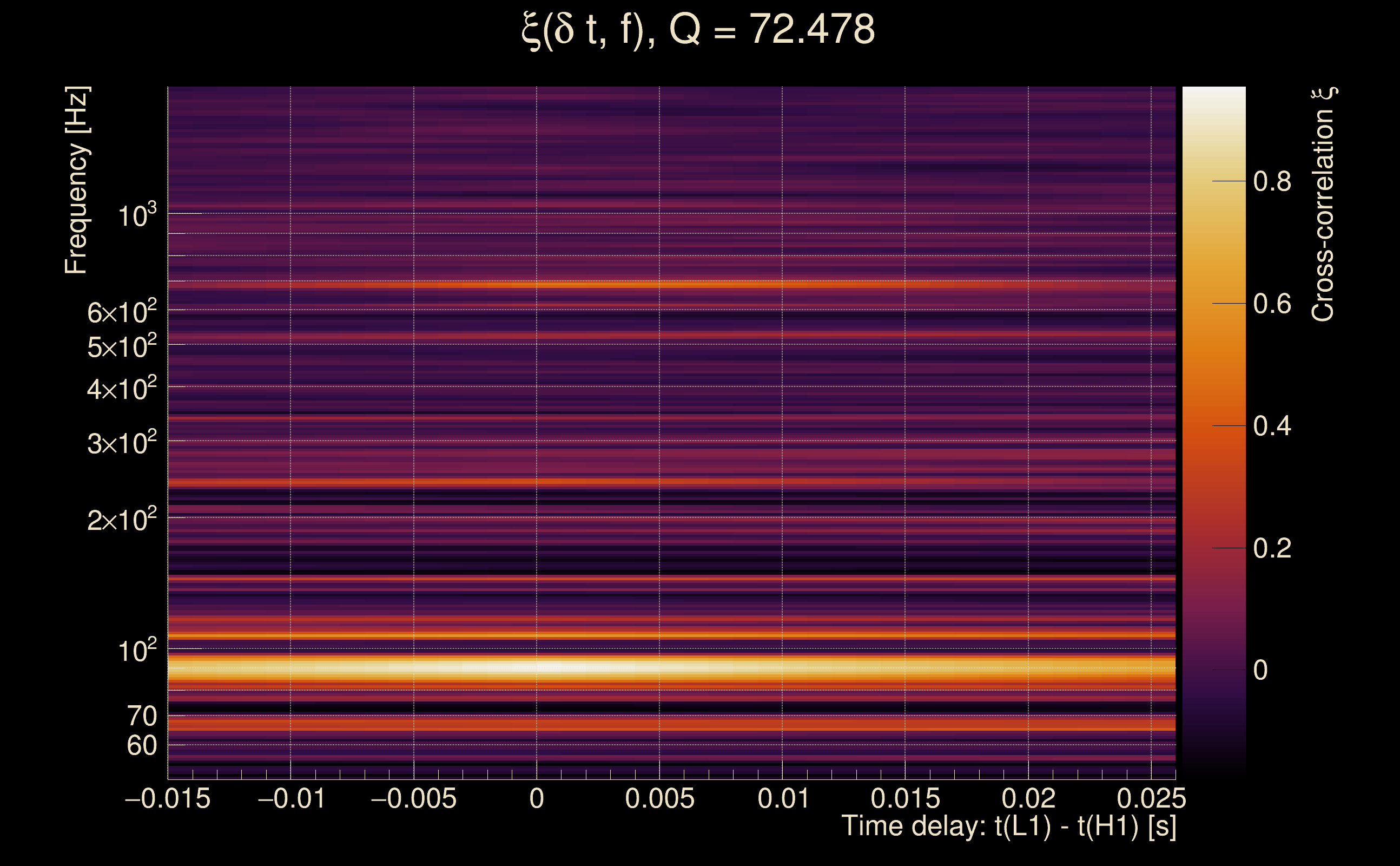
Task: Click the 2×10² frequency tick label
Action: click(x=122, y=520)
